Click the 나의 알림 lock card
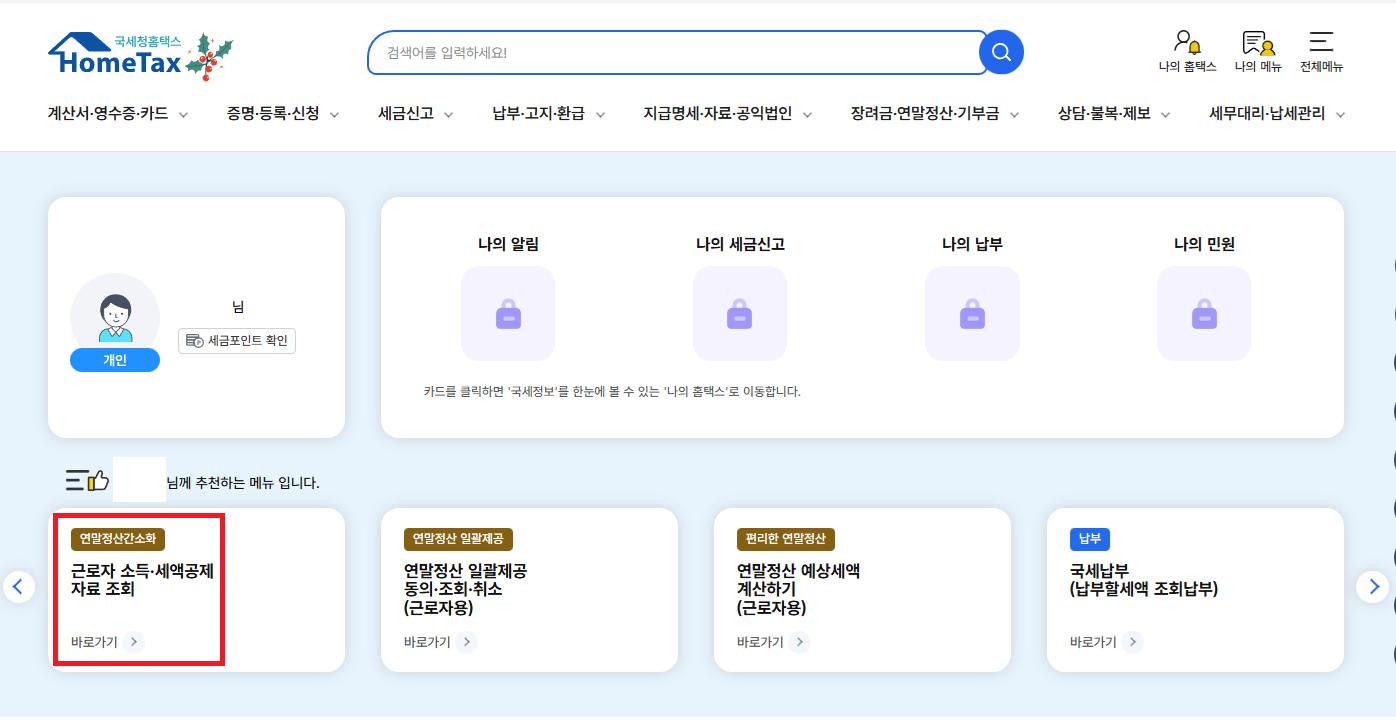Viewport: 1396px width, 720px height. [508, 314]
